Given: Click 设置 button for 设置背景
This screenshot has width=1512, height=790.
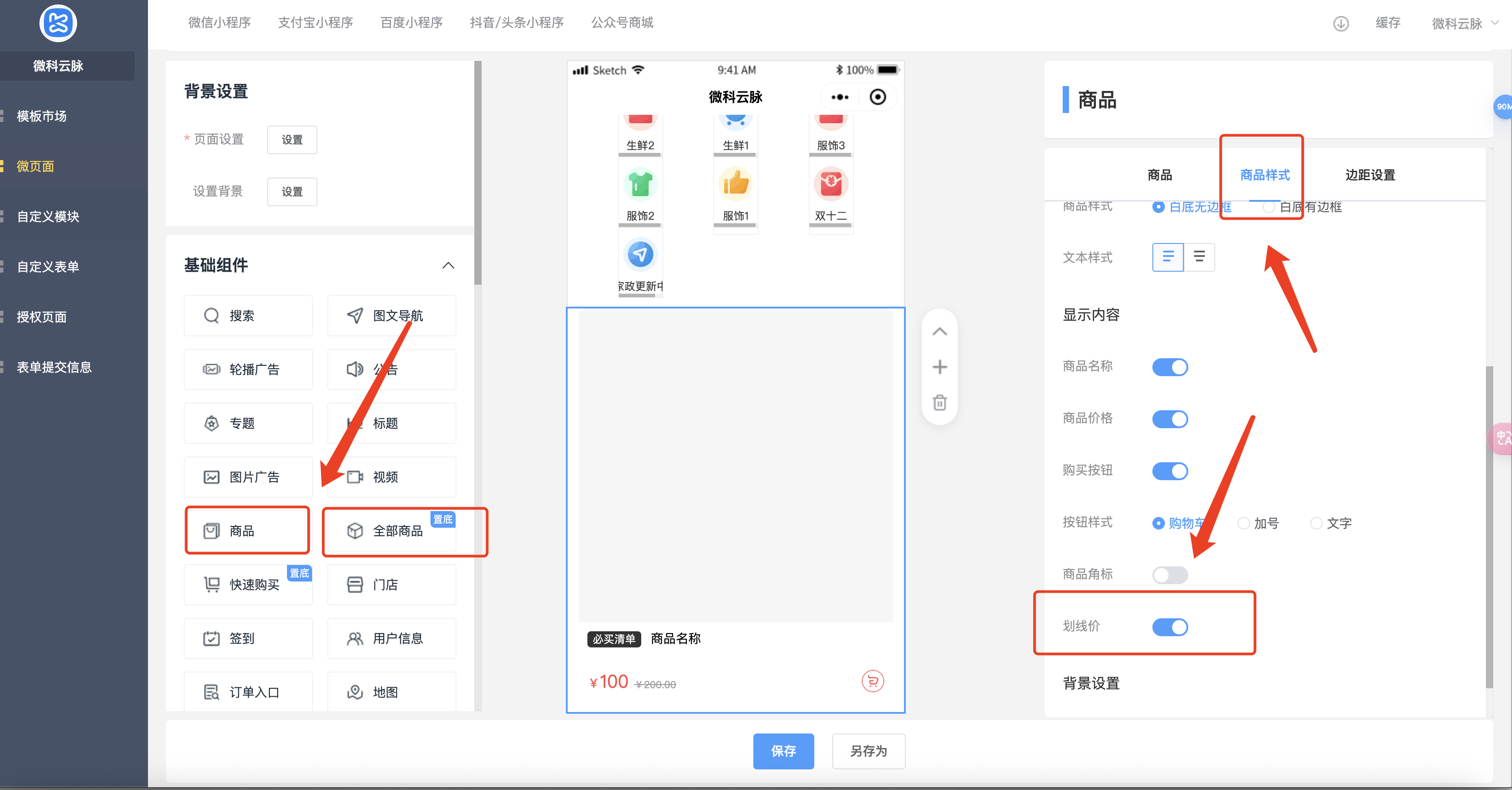Looking at the screenshot, I should click(292, 192).
